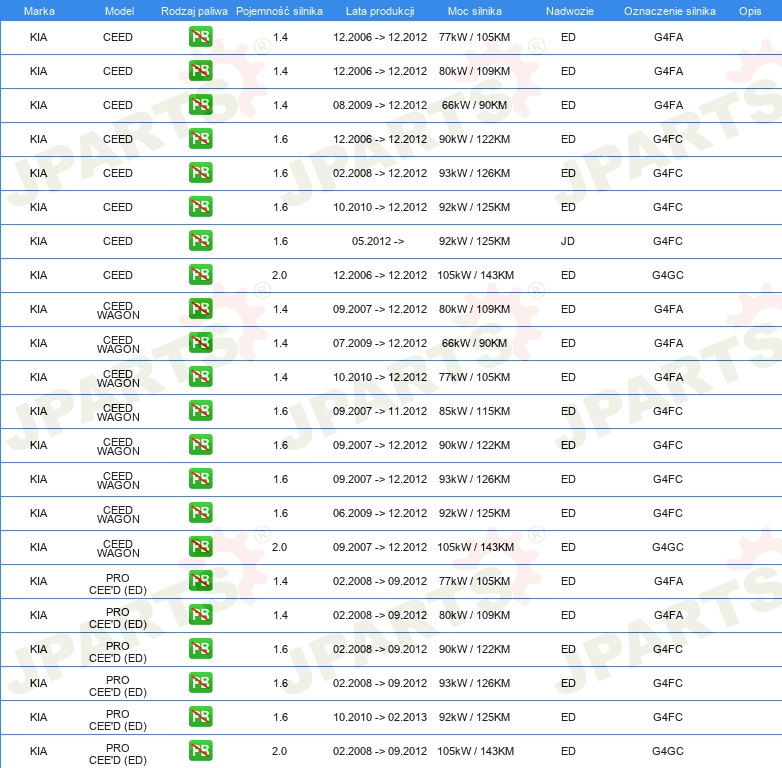Click the fuel icon in the CEED WAGON 85kW/115KM row
Screen dimensions: 782x768
point(200,412)
